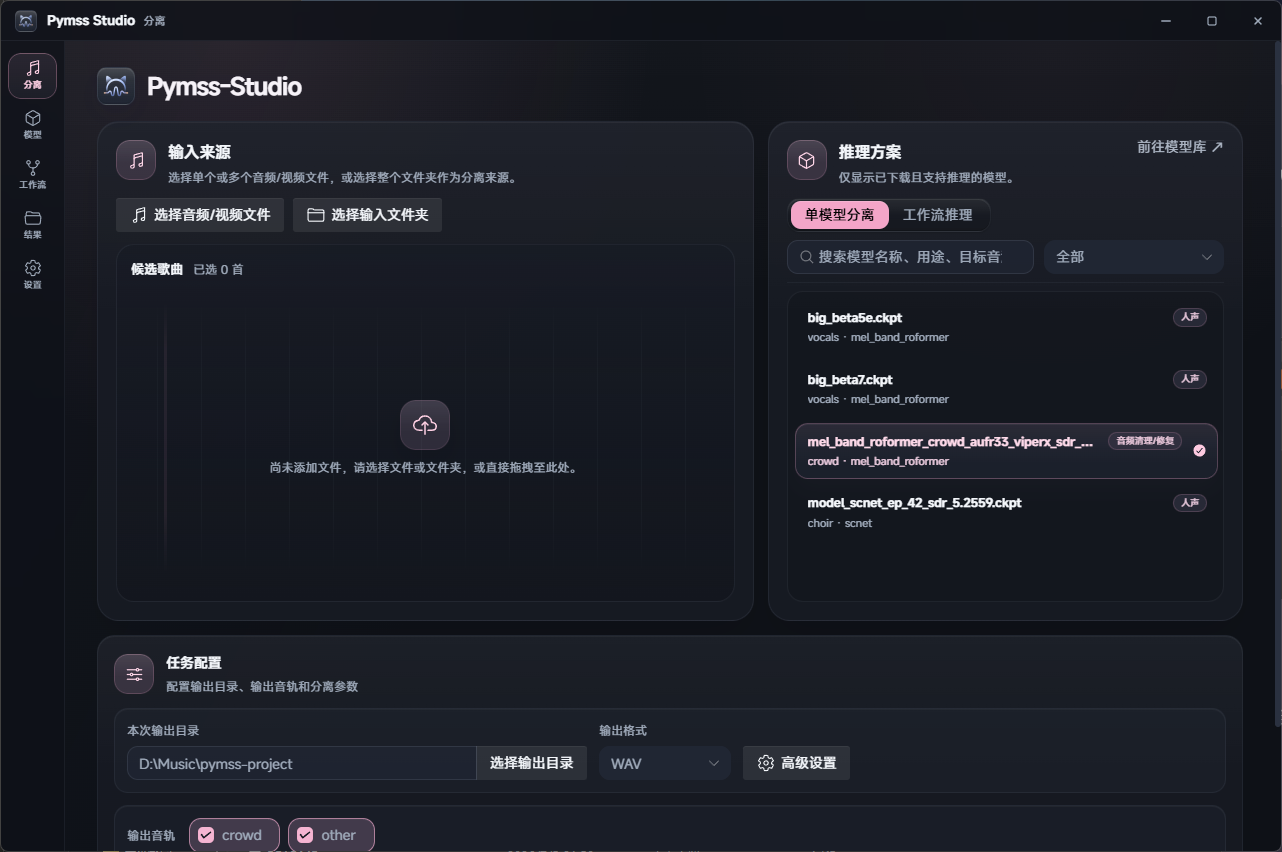Select the model_scnet_ep_42_sdr_5.2559.ckpt model
This screenshot has height=852, width=1282.
pos(1006,513)
